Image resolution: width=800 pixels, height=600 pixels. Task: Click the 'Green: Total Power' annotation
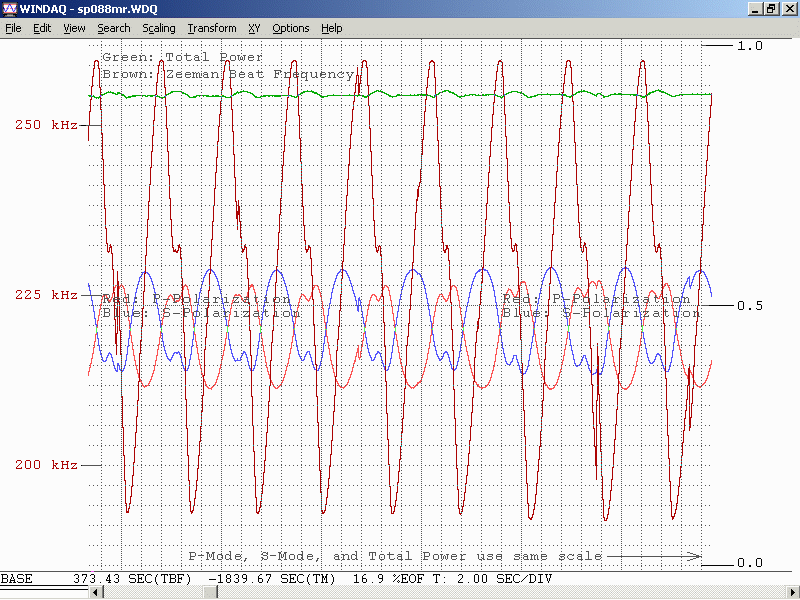point(182,57)
